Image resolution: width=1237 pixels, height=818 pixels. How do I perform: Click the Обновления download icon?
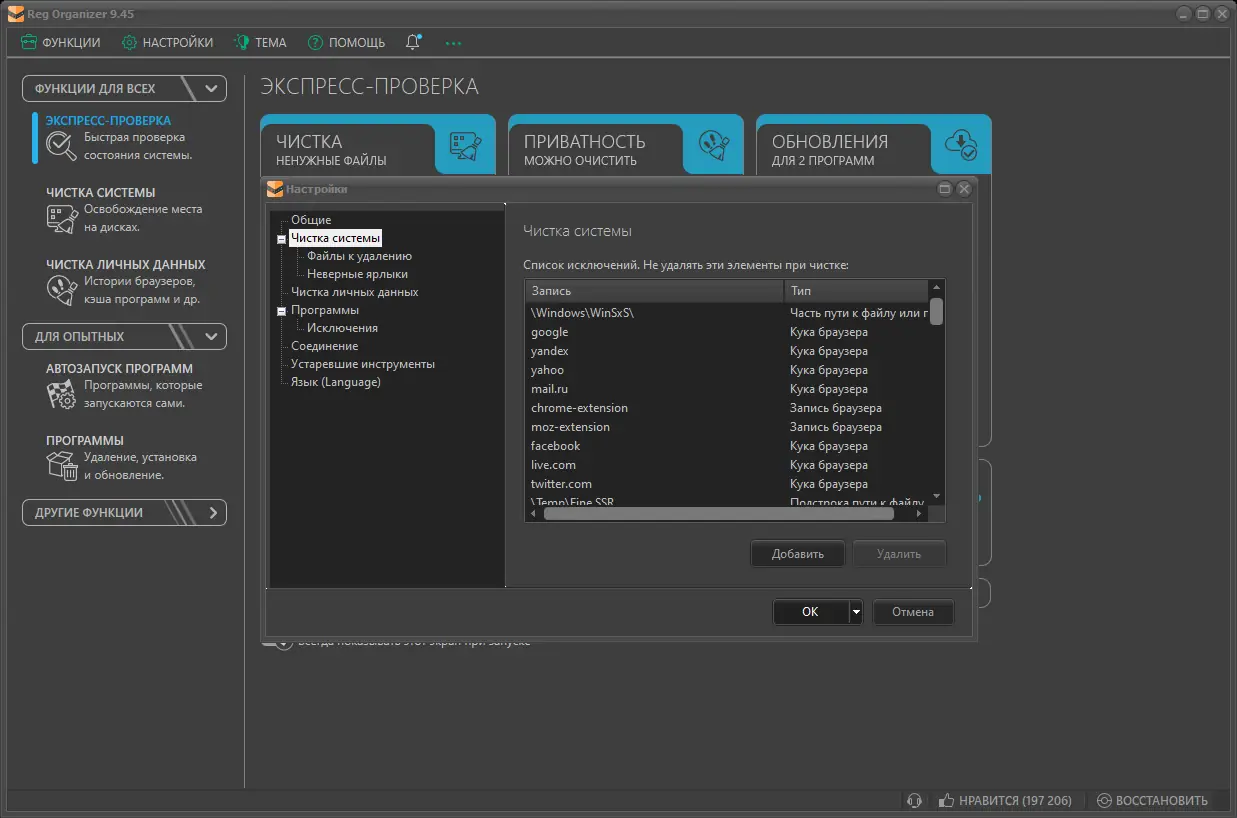pos(961,146)
